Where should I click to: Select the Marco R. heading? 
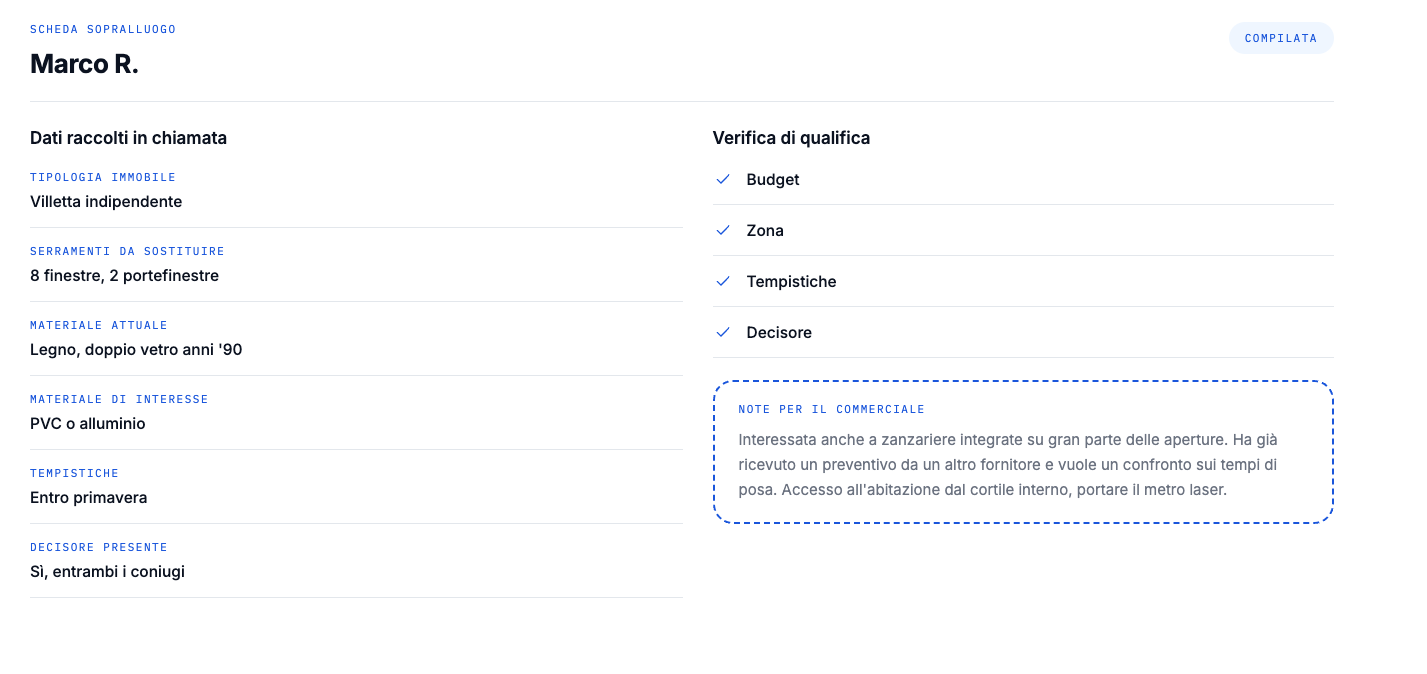(84, 64)
